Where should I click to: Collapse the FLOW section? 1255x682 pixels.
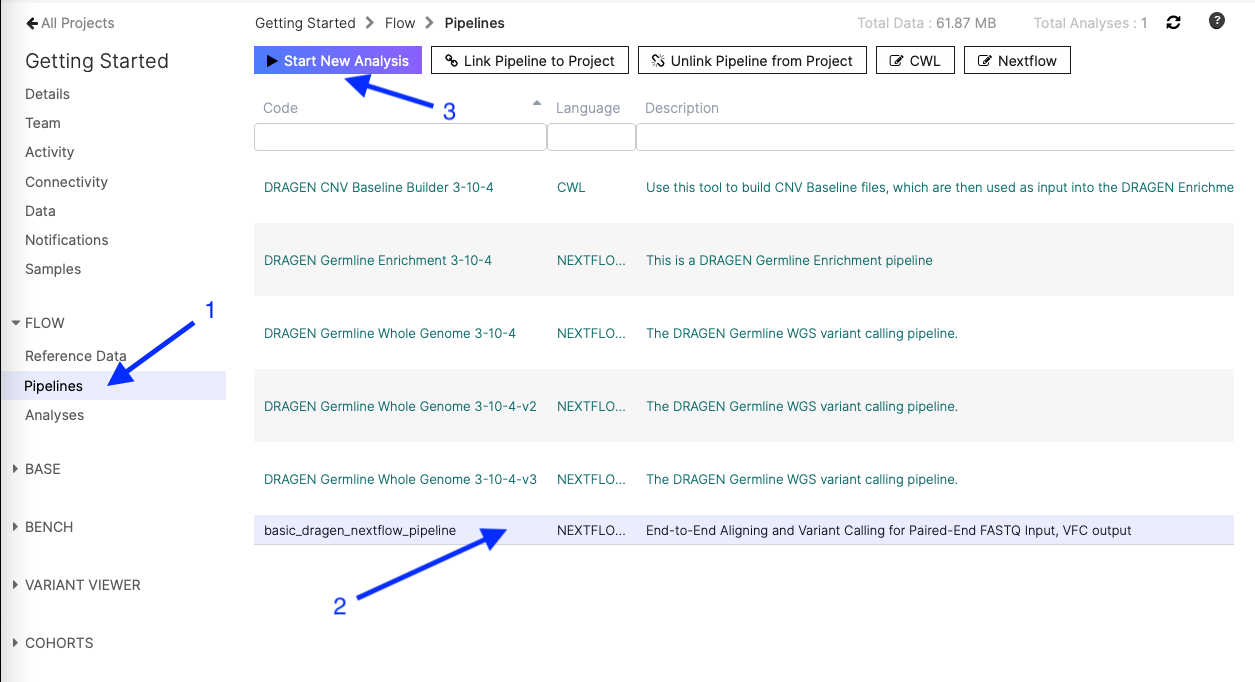(38, 323)
